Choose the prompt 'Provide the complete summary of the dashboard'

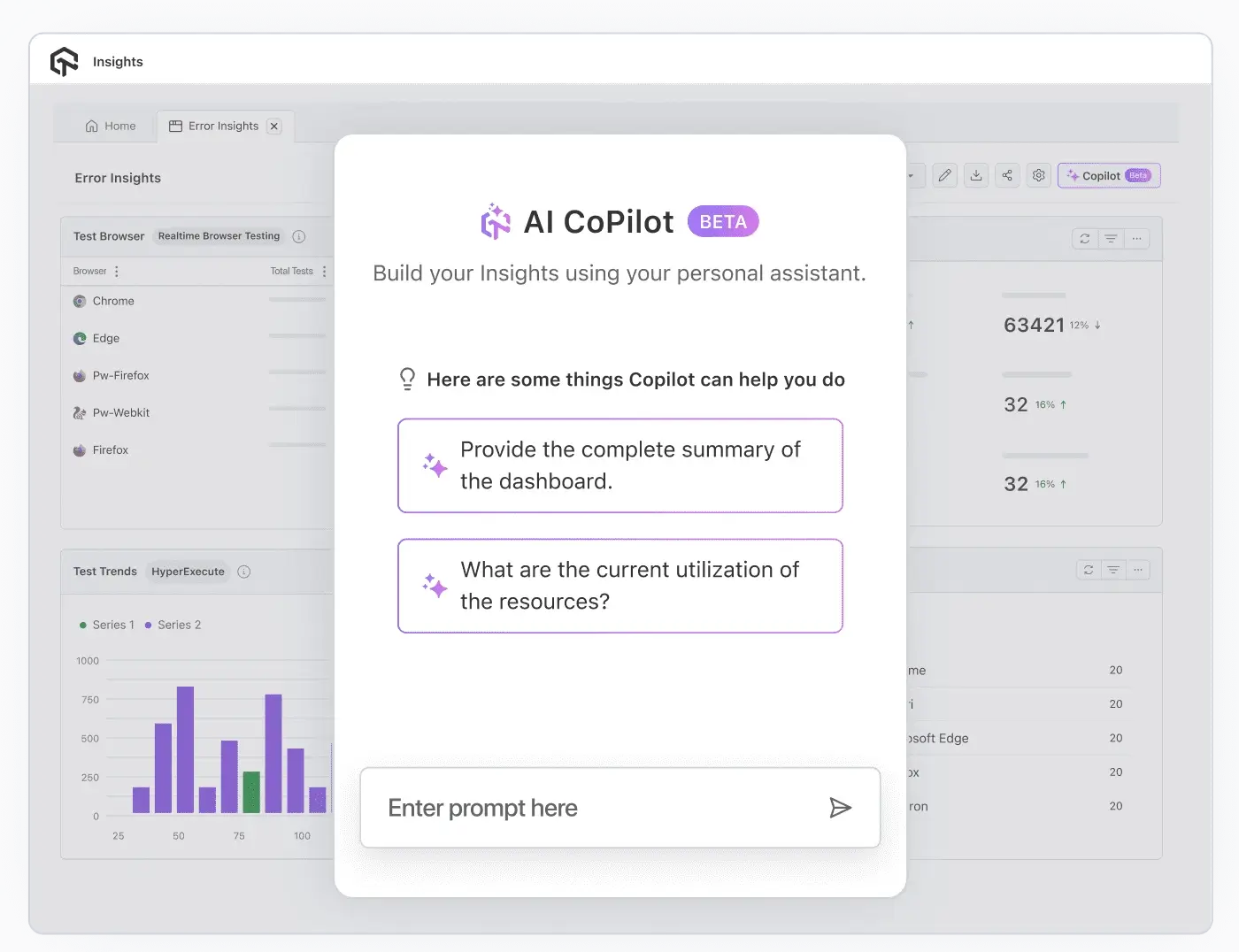click(619, 465)
